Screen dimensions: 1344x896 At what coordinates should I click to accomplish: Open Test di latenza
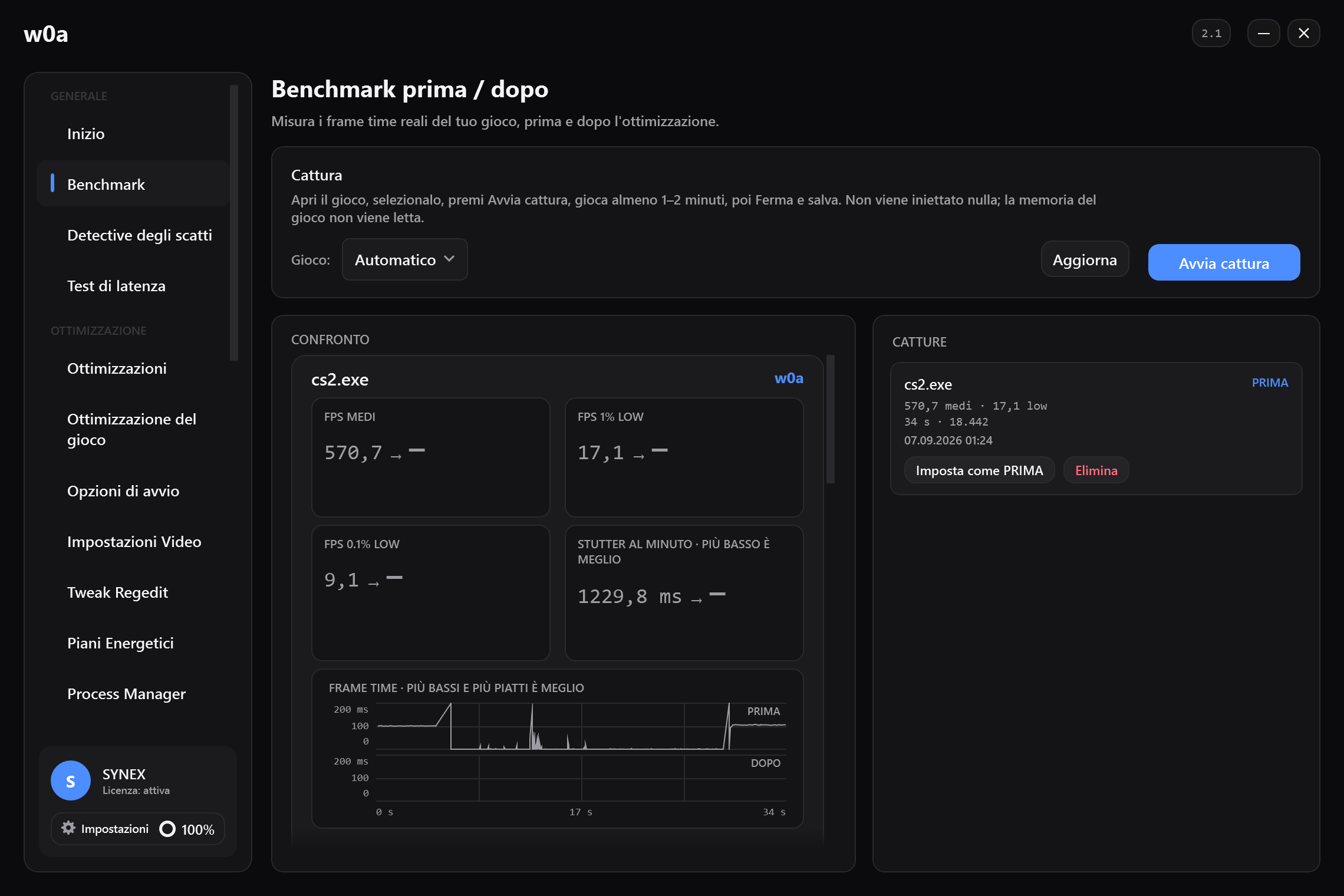[x=133, y=286]
